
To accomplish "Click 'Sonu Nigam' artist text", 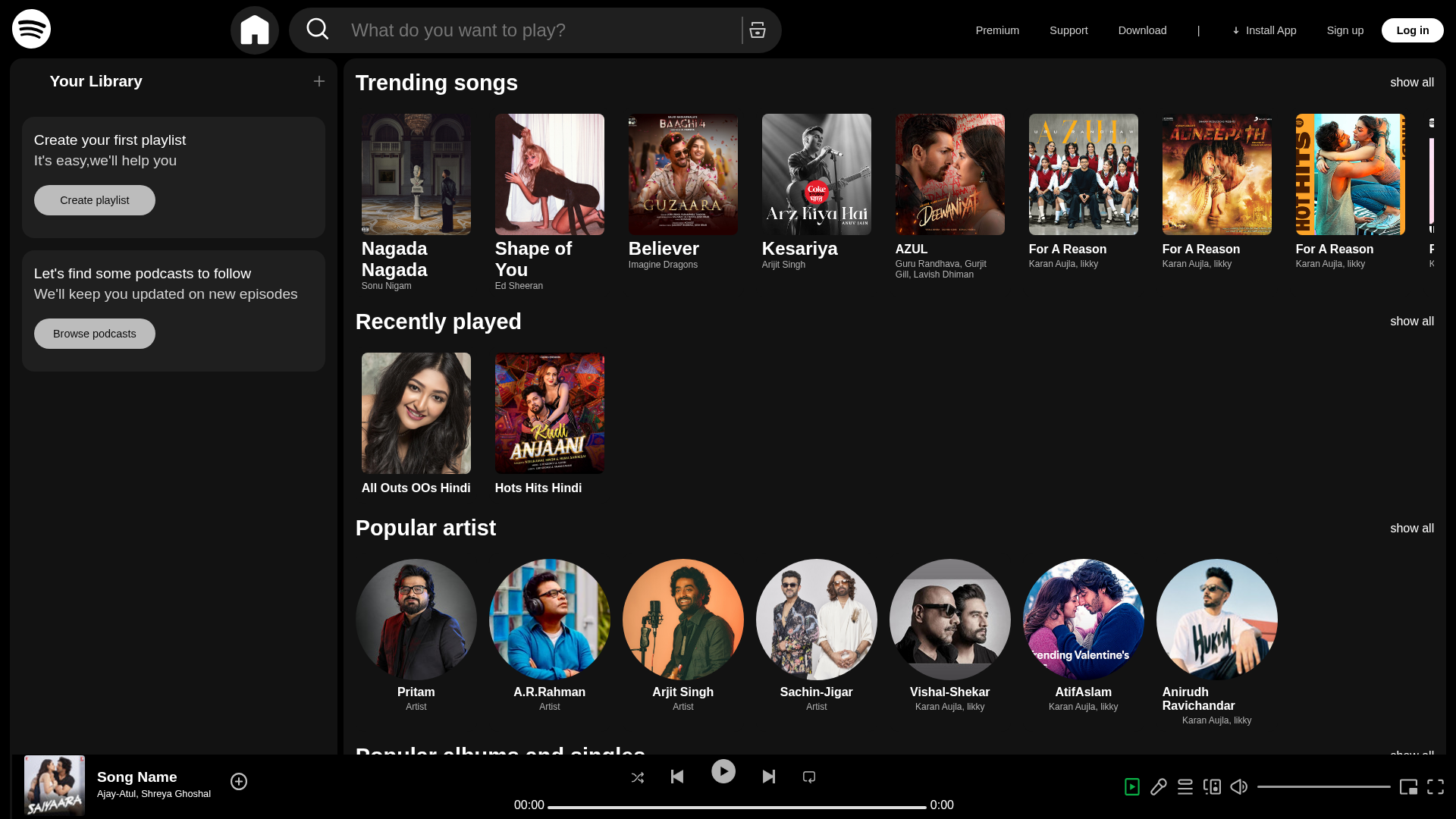I will pos(387,286).
